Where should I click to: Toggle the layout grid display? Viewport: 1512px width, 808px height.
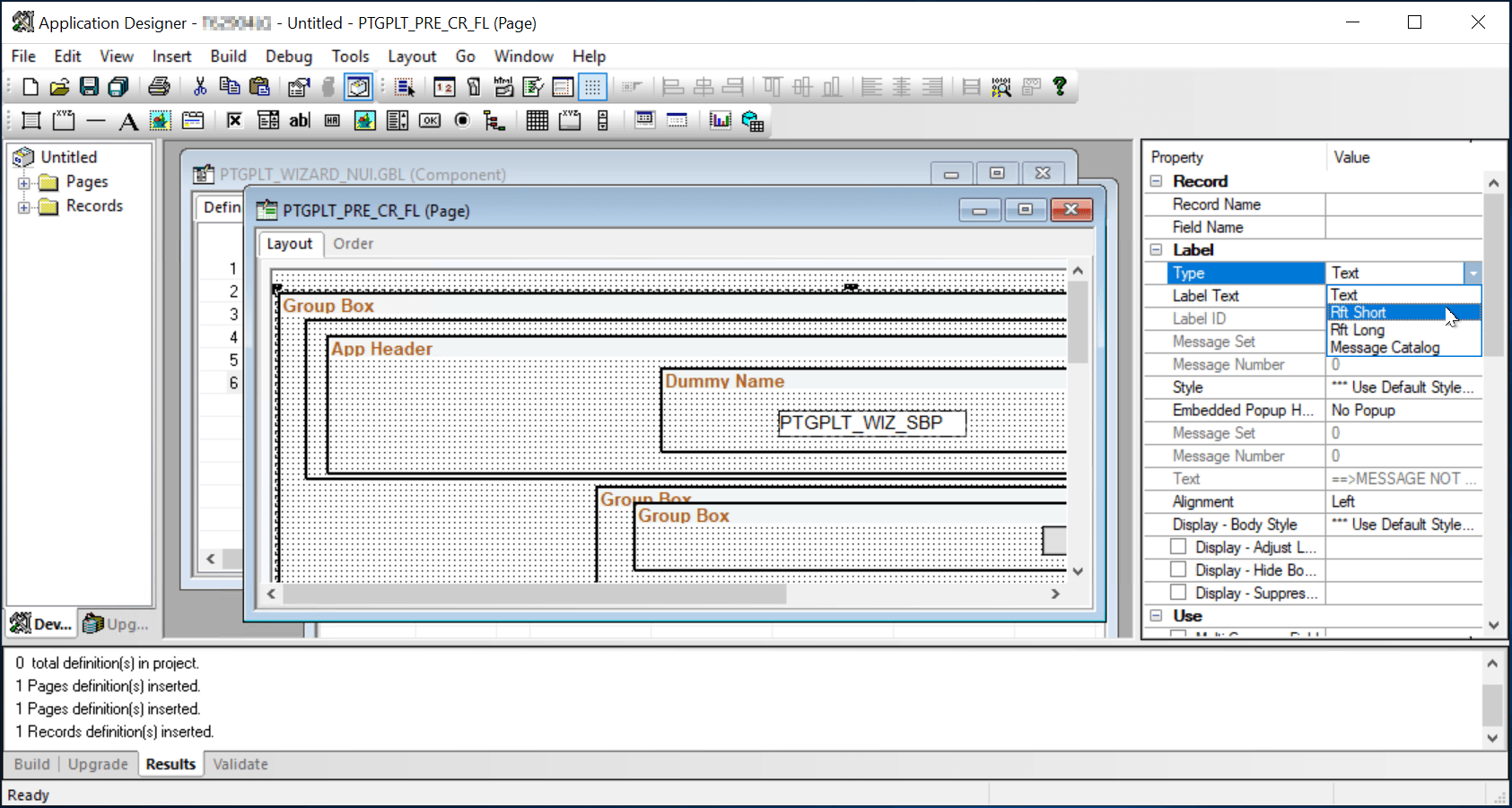(592, 86)
